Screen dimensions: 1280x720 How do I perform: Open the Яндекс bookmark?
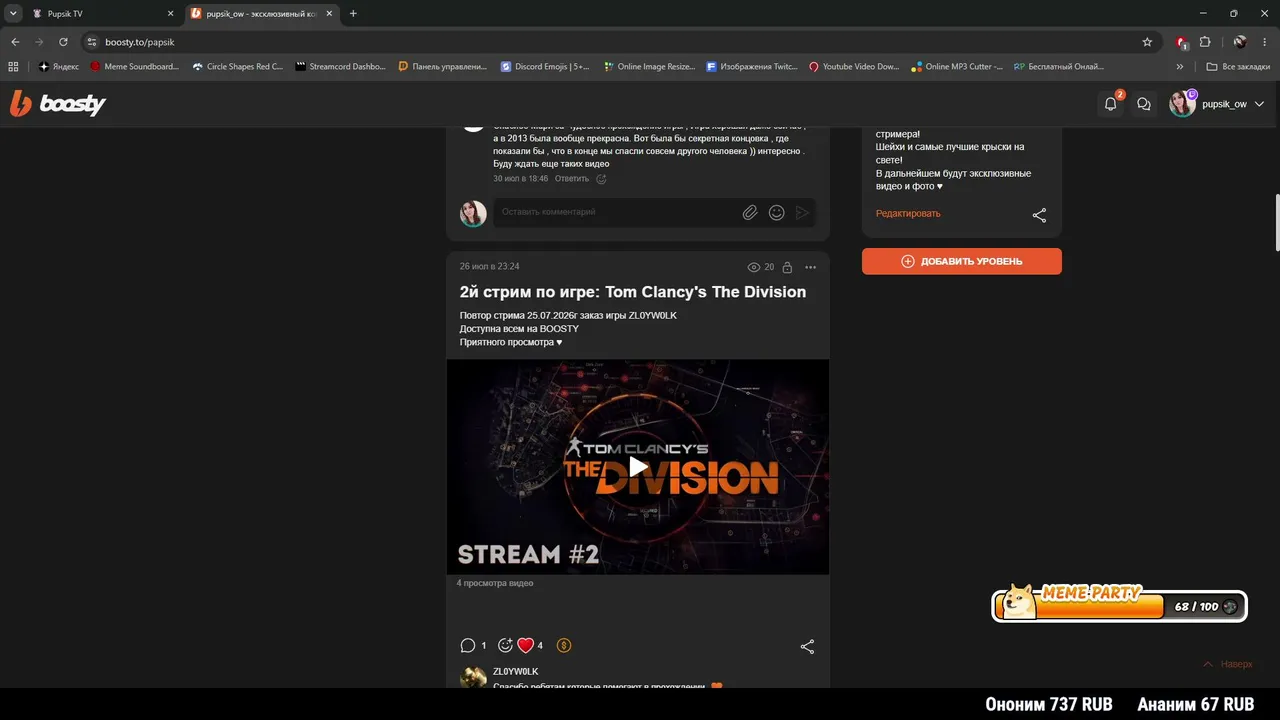59,67
